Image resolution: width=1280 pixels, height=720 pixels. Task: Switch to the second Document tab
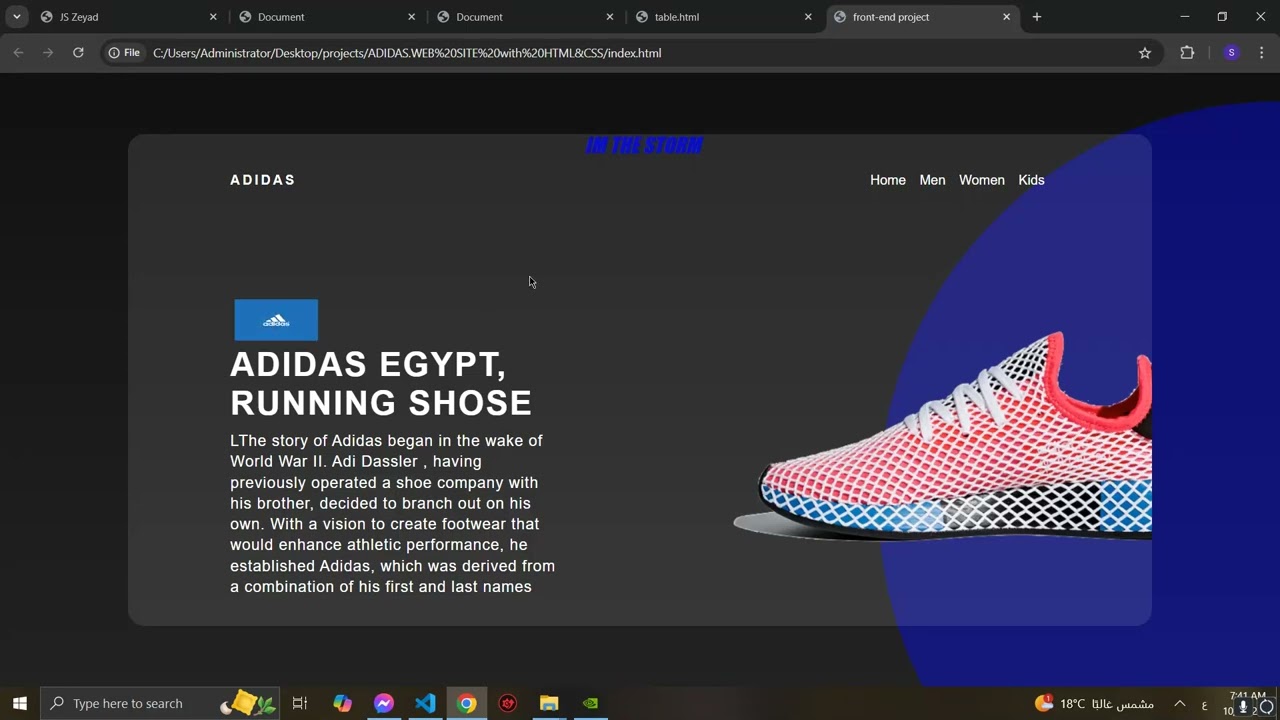coord(525,17)
